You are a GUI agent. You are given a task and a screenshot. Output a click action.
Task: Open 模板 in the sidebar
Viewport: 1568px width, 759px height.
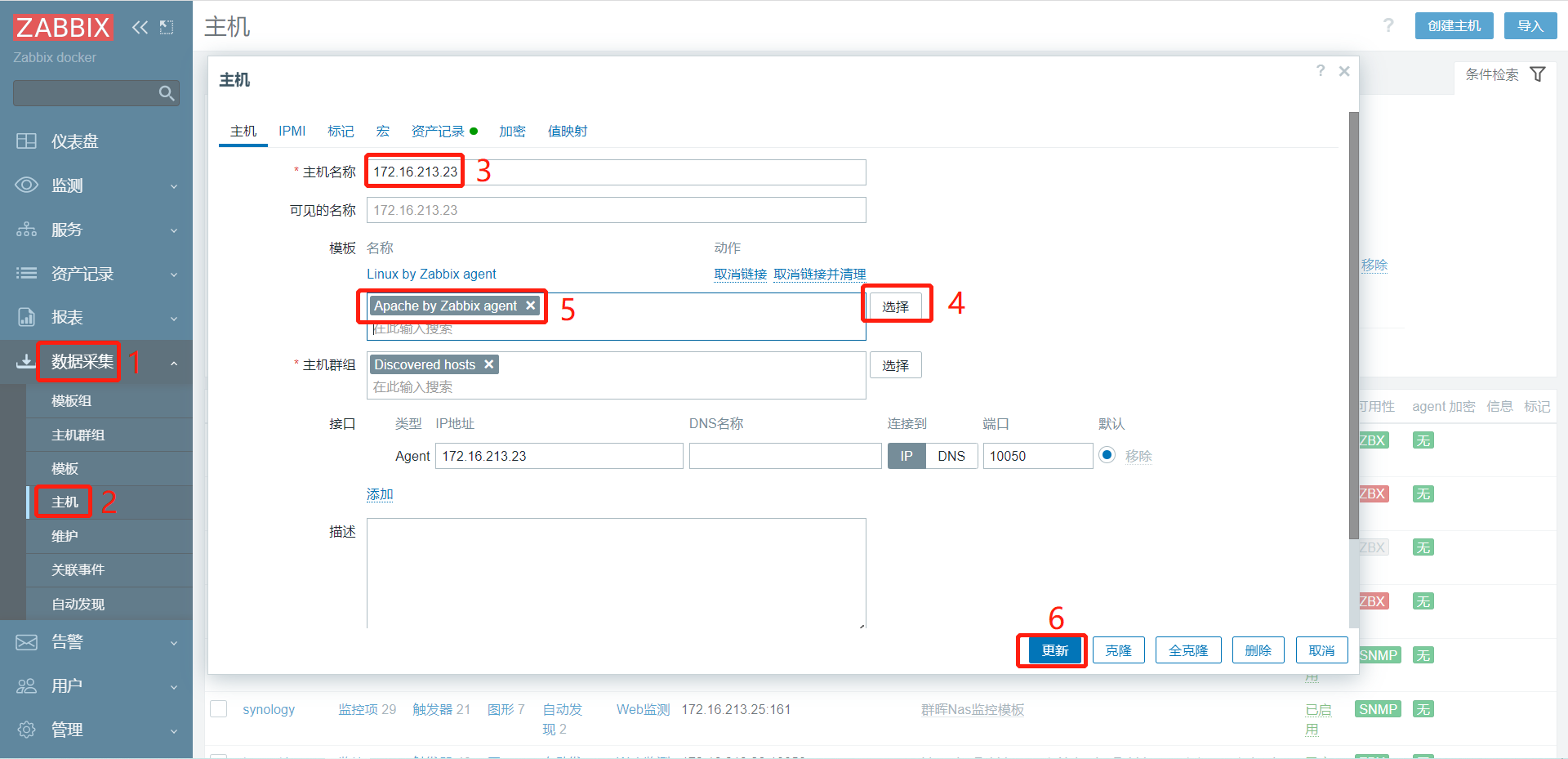[x=65, y=468]
